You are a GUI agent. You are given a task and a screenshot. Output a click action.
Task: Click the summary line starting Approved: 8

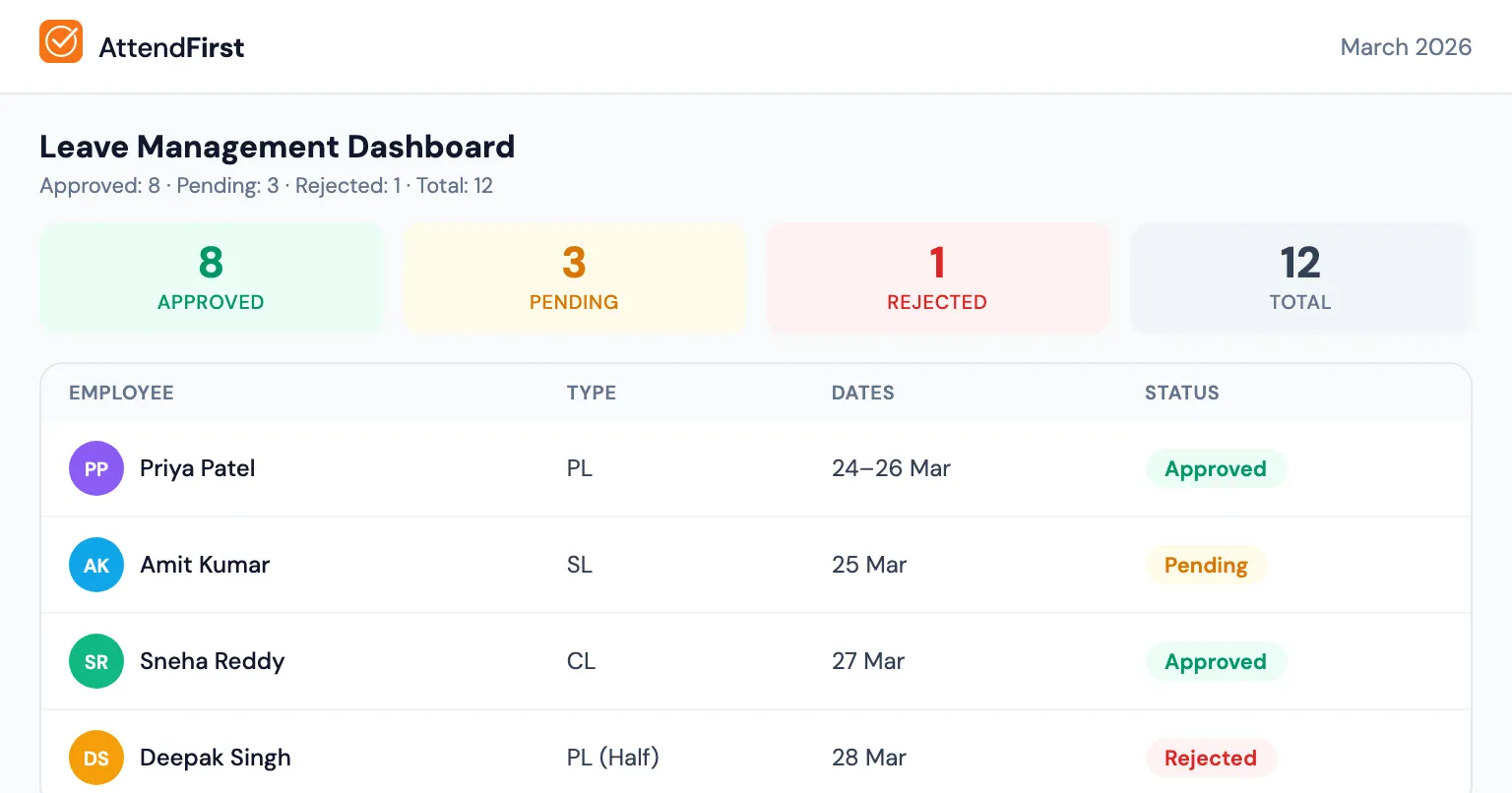266,186
